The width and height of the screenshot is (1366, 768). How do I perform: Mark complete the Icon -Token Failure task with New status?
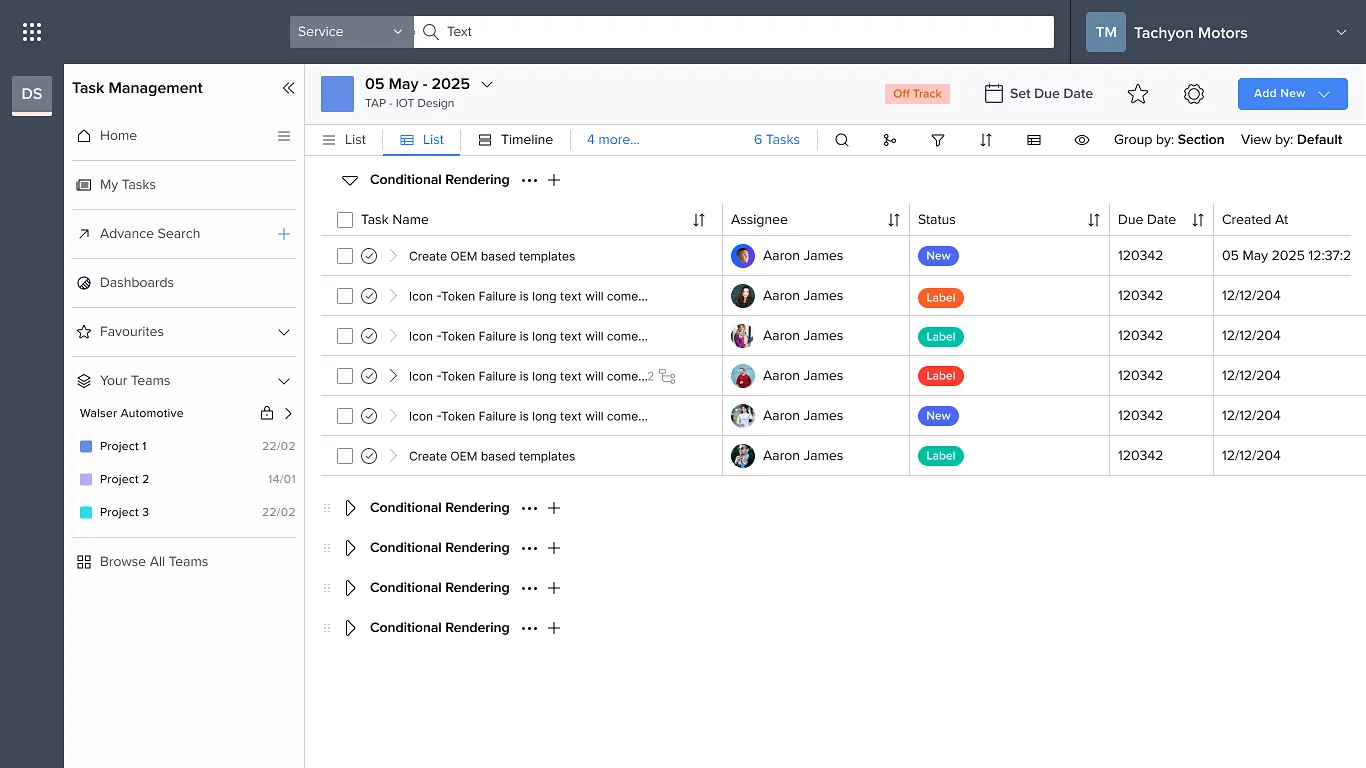[369, 416]
